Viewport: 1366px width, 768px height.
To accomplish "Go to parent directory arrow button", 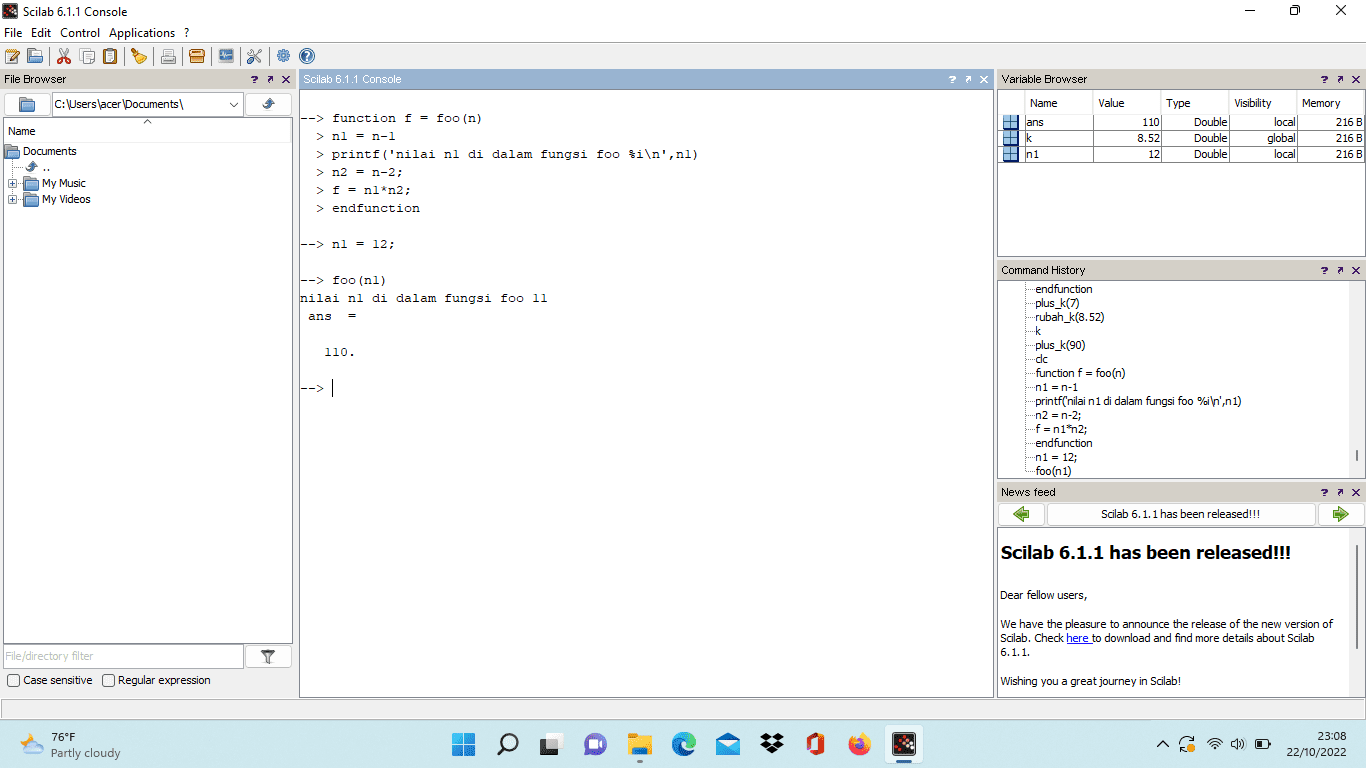I will [269, 104].
